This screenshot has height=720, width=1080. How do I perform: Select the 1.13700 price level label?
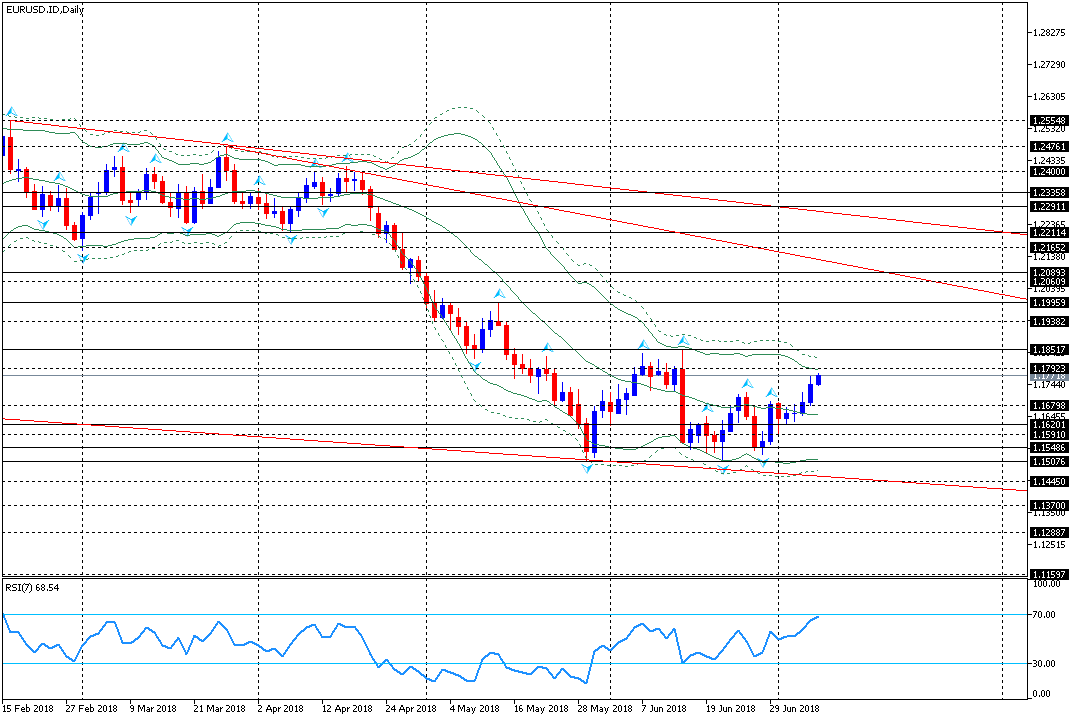(1049, 506)
